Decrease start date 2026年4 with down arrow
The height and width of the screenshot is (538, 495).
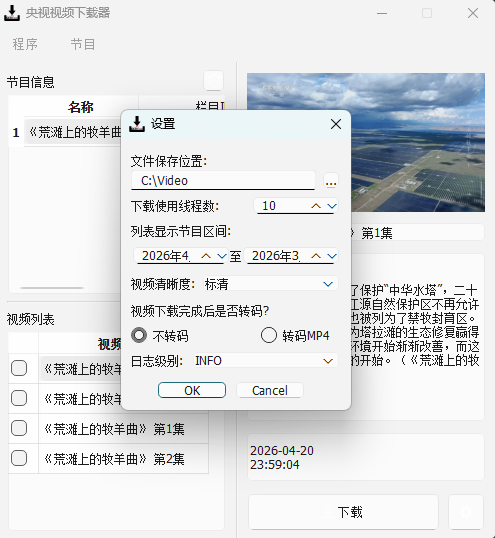pos(222,256)
